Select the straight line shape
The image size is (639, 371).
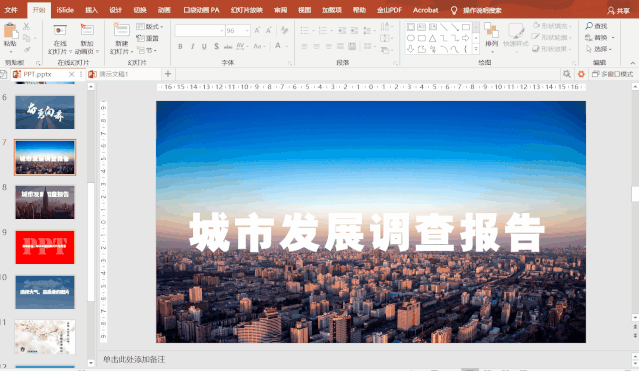coord(444,27)
